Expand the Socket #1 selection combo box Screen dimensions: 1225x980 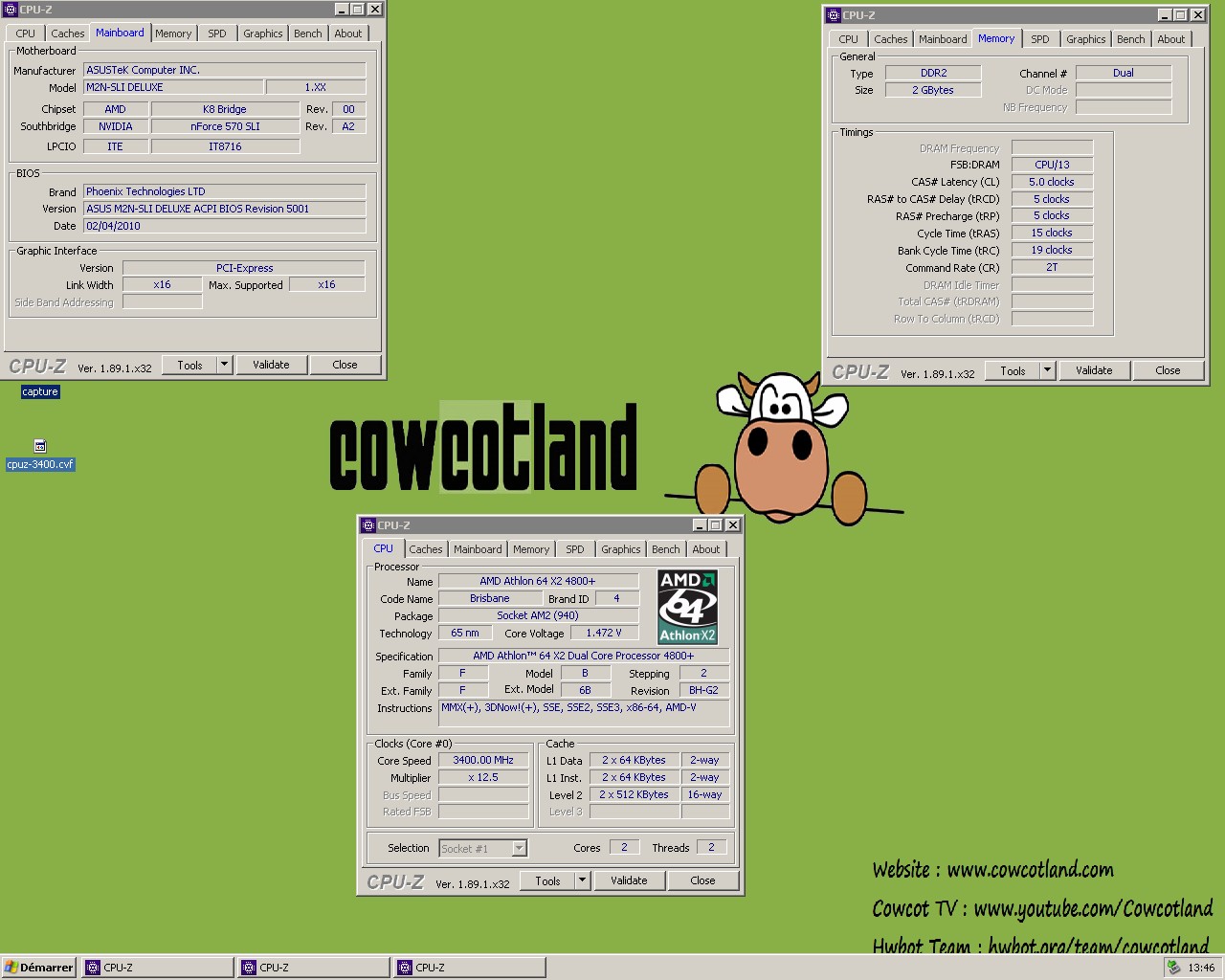pyautogui.click(x=519, y=848)
